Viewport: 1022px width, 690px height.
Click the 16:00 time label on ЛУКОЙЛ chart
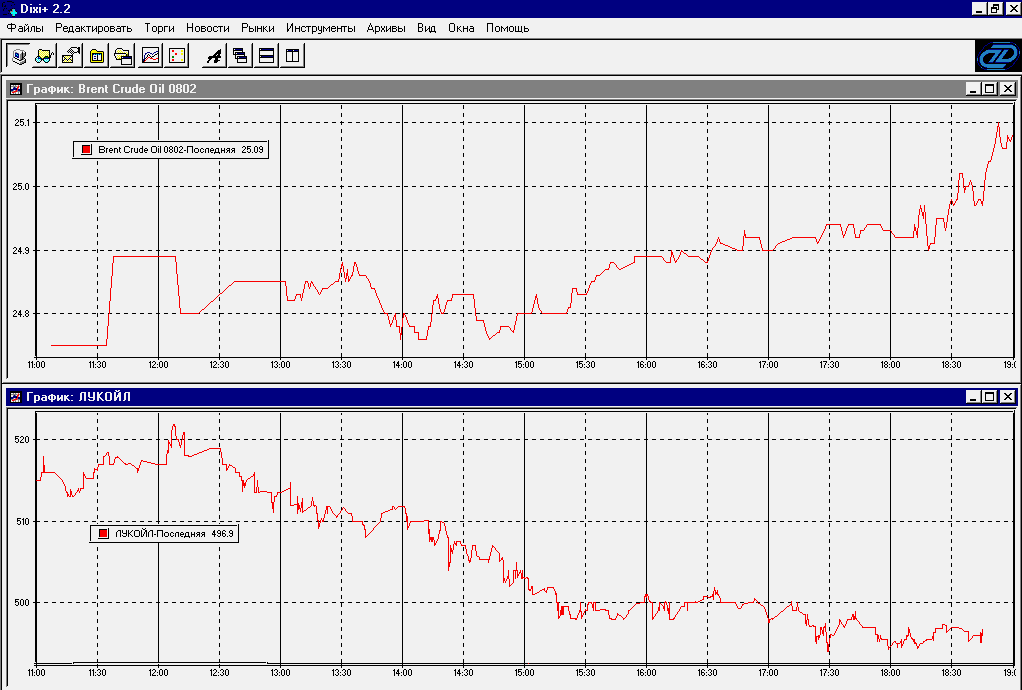pos(647,672)
